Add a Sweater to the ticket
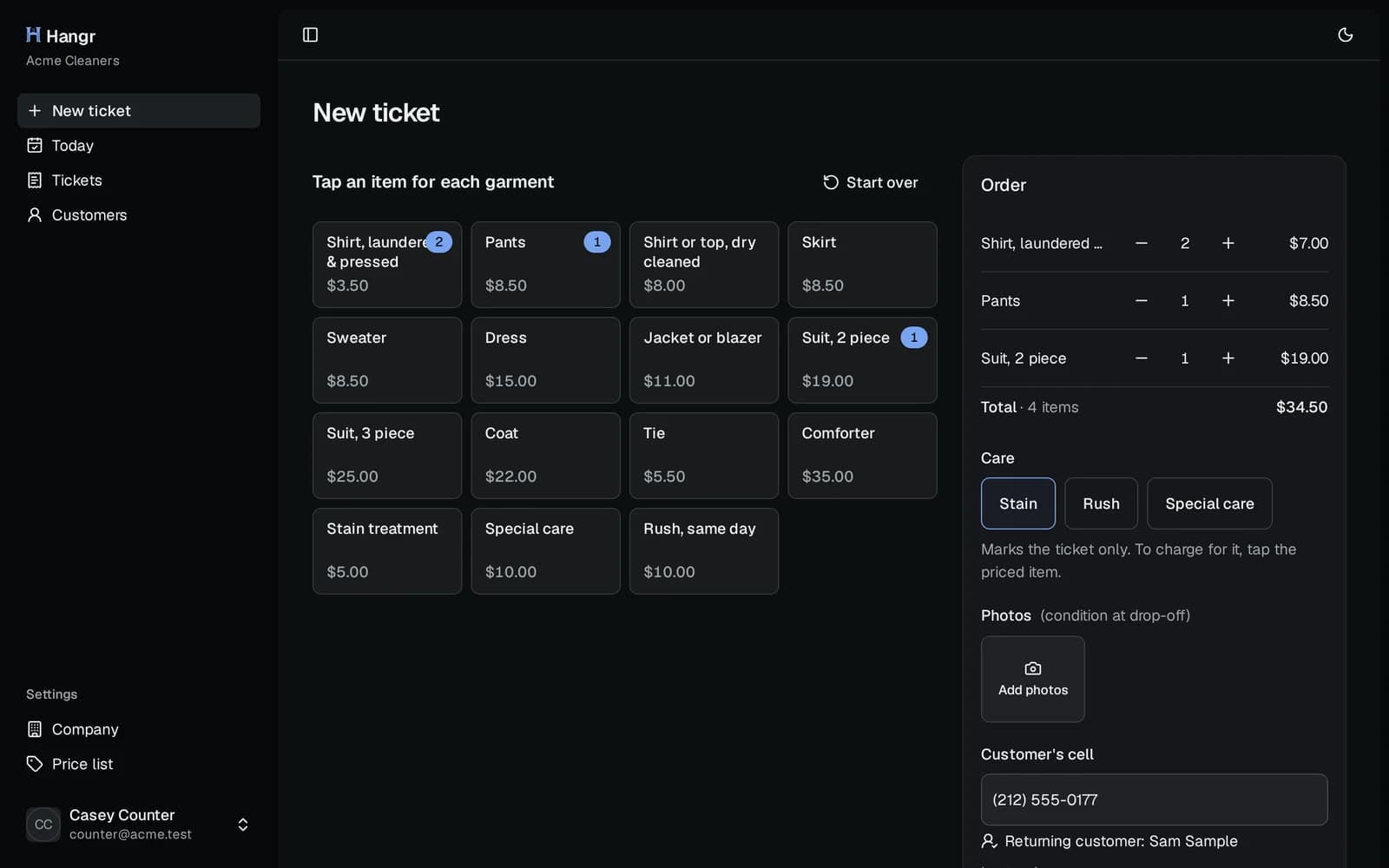Image resolution: width=1389 pixels, height=868 pixels. click(387, 360)
